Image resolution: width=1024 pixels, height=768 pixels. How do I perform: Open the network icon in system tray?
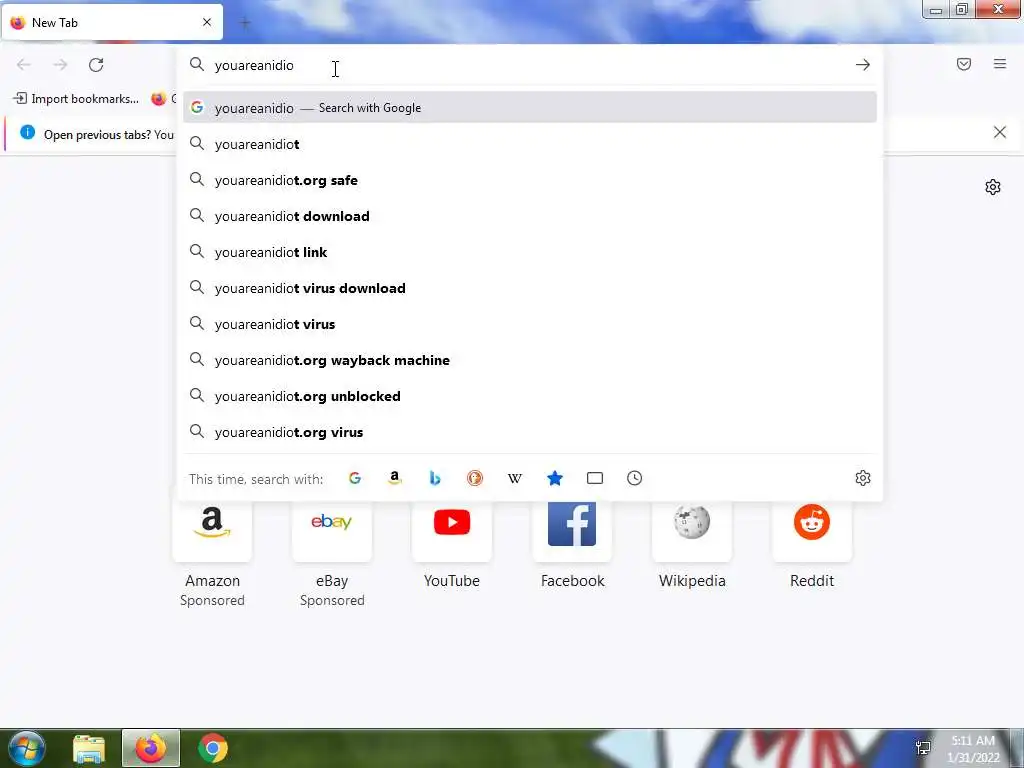click(x=923, y=748)
